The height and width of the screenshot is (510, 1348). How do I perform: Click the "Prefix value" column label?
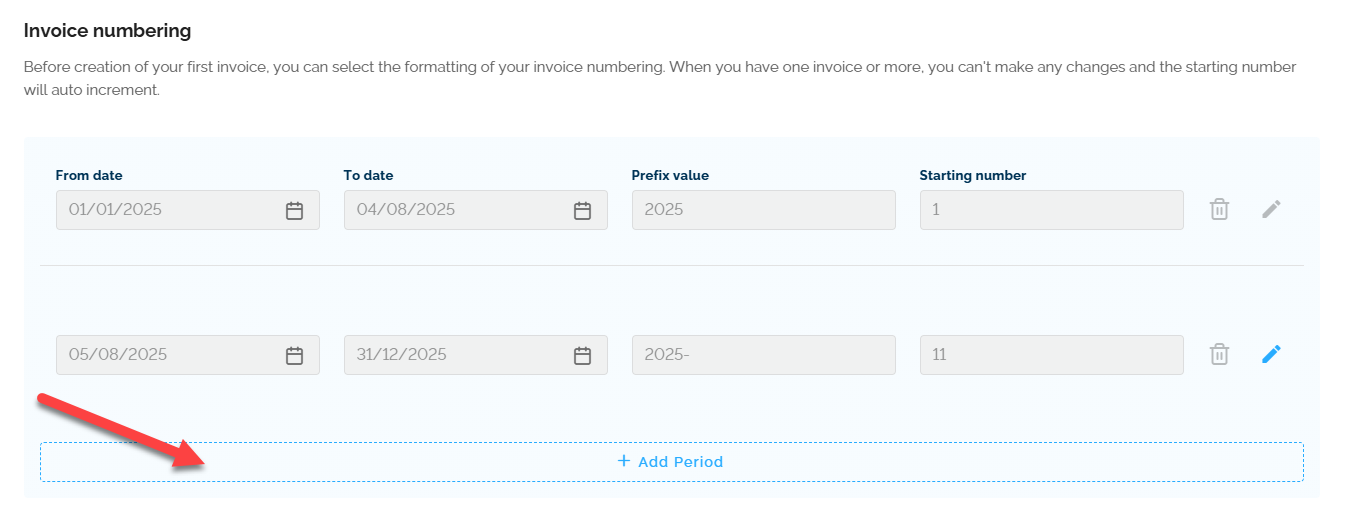point(670,175)
